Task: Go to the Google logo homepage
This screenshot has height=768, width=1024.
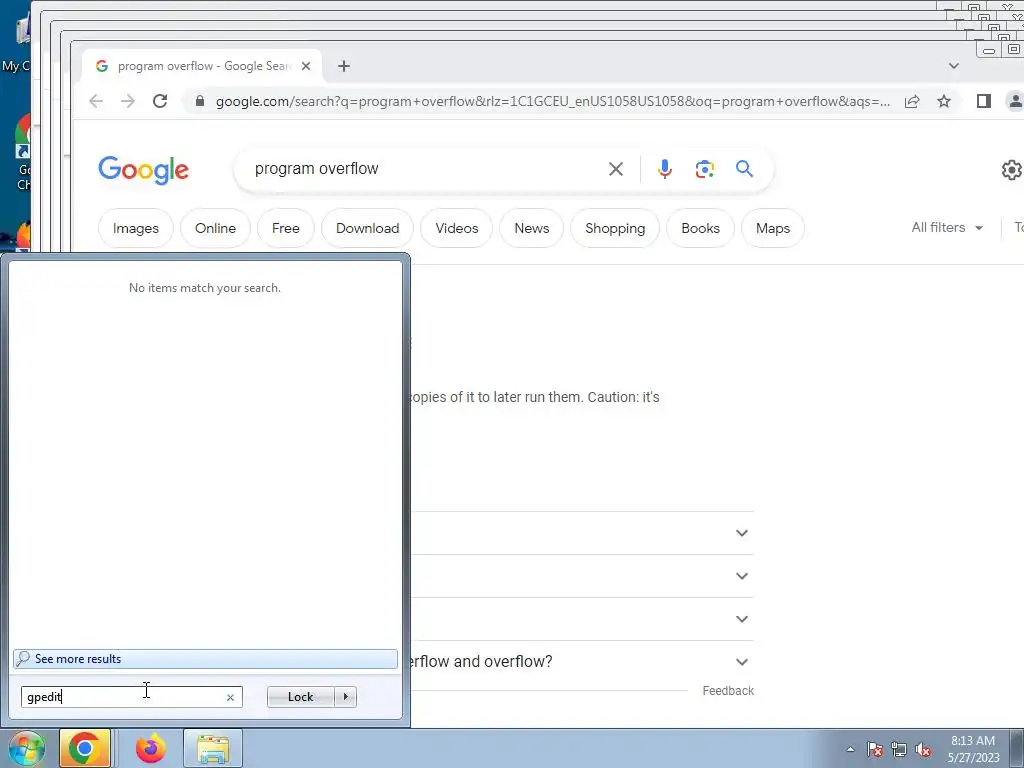Action: (x=144, y=170)
